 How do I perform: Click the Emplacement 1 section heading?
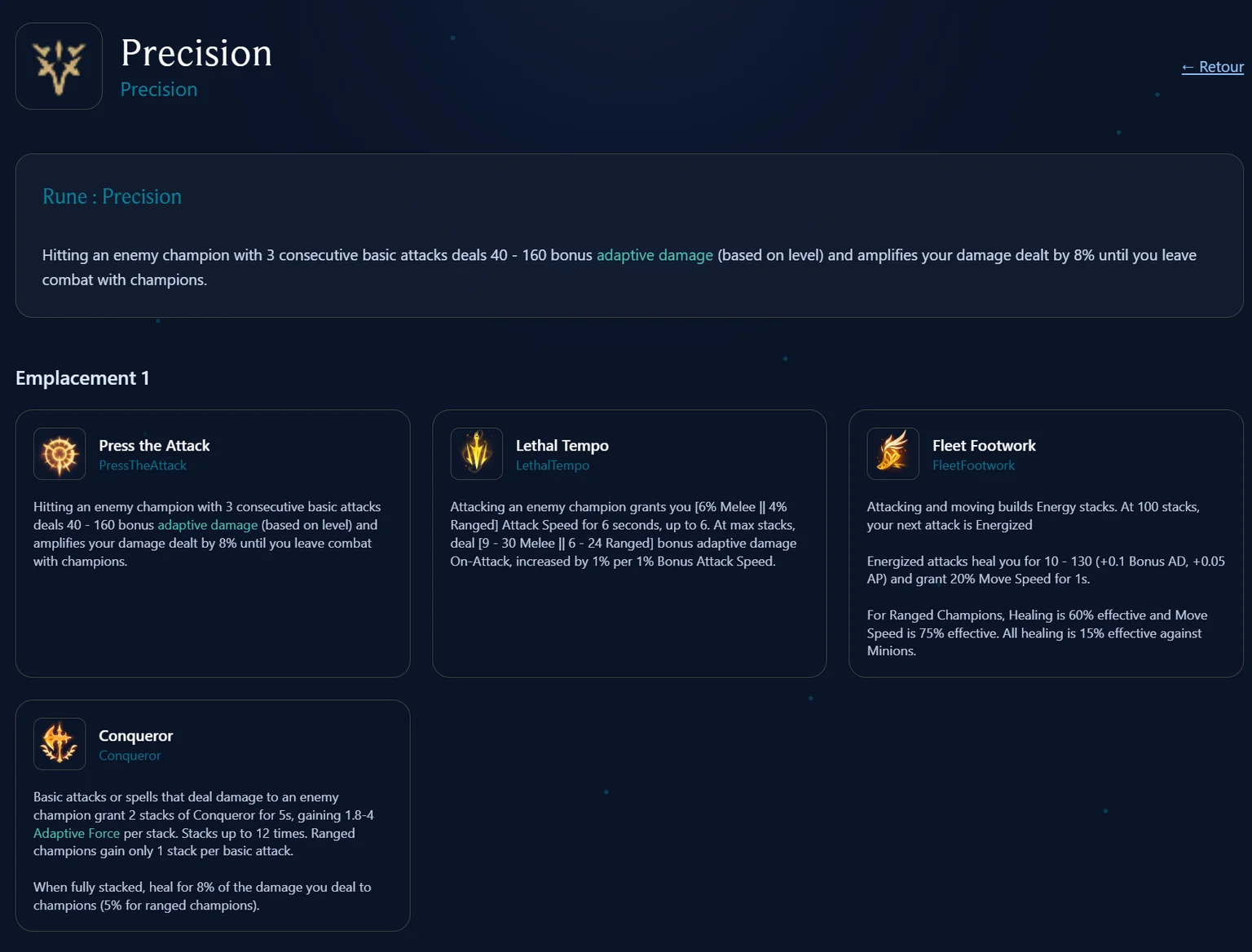point(82,378)
